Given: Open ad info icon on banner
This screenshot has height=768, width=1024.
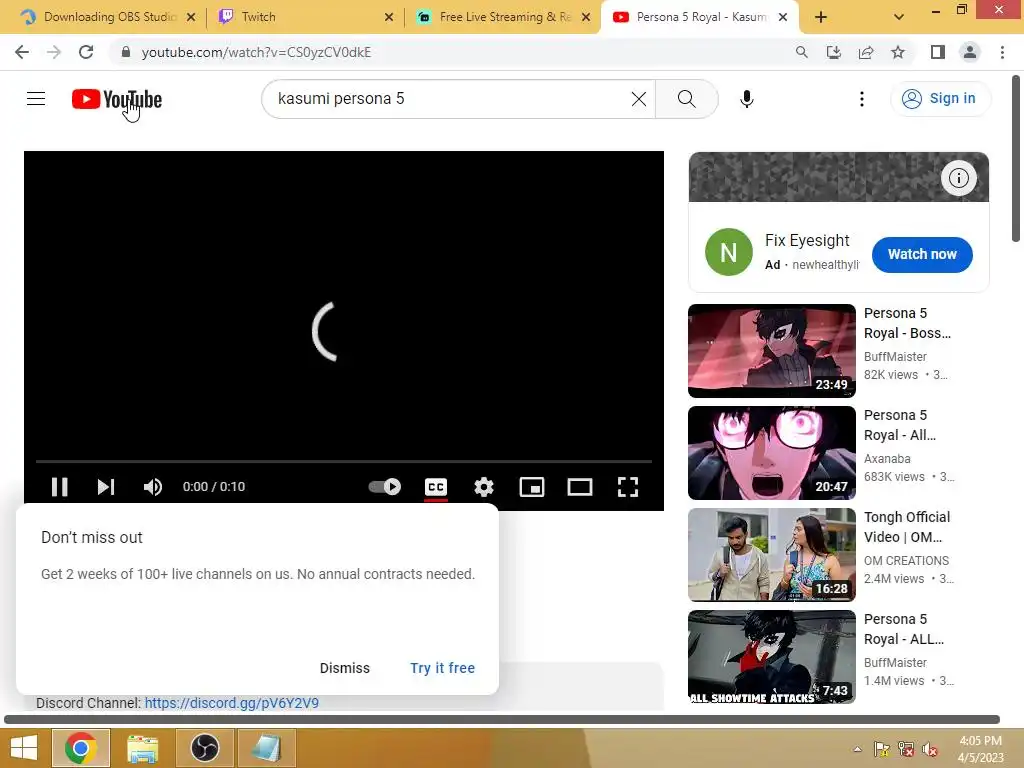Looking at the screenshot, I should [x=958, y=178].
